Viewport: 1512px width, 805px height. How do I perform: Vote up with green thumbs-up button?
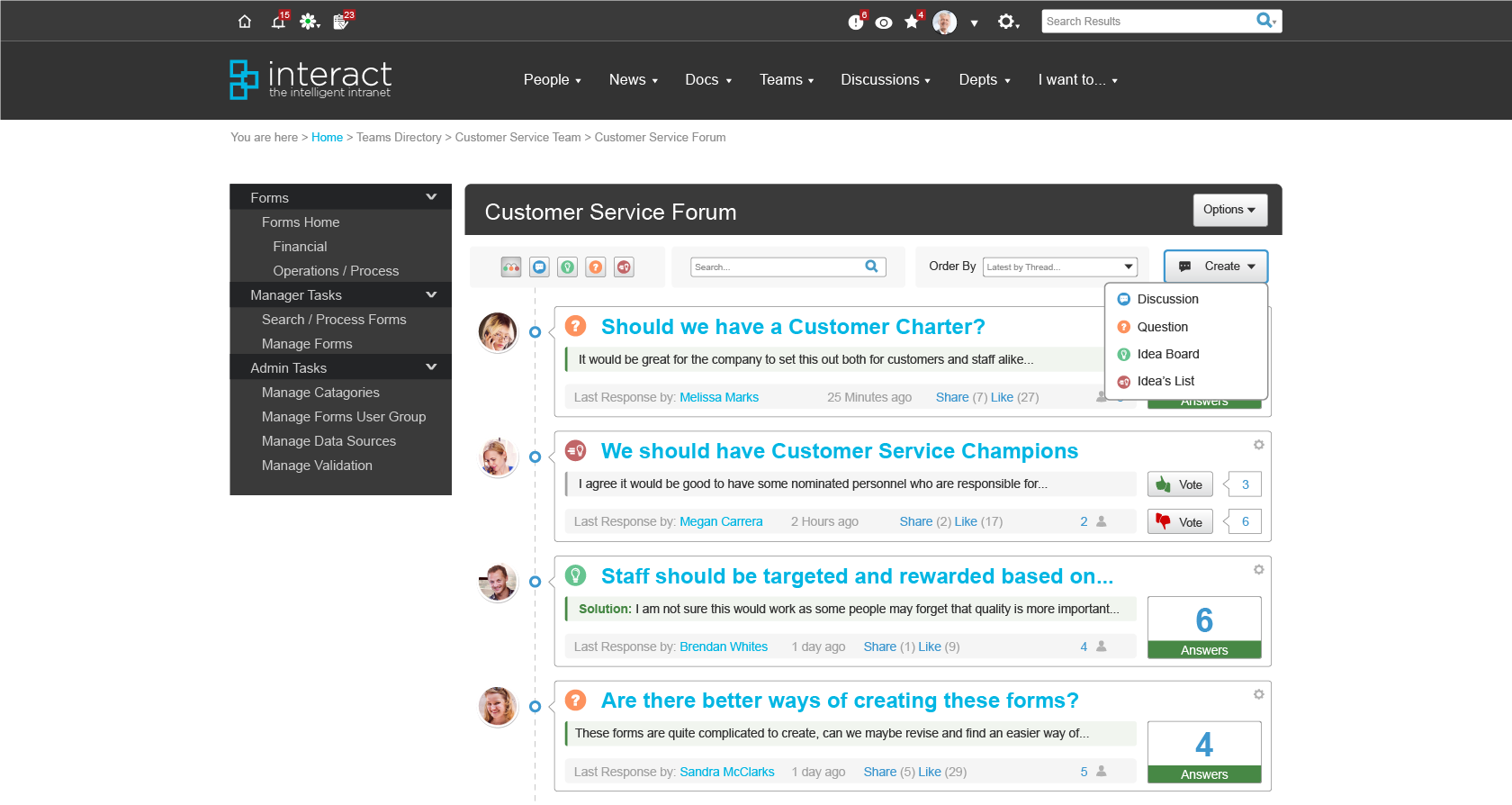(x=1180, y=484)
